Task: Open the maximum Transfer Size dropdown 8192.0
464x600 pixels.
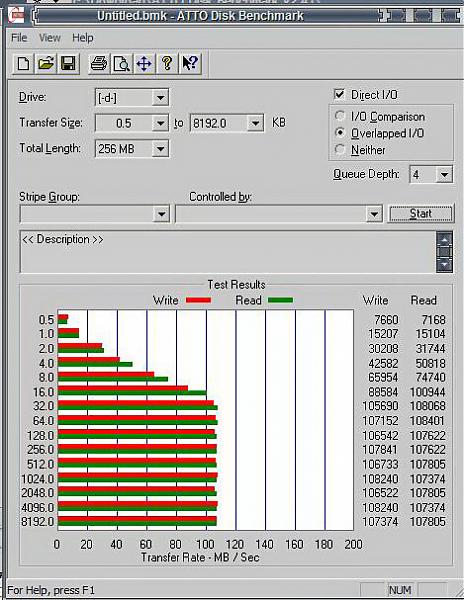Action: click(x=255, y=123)
